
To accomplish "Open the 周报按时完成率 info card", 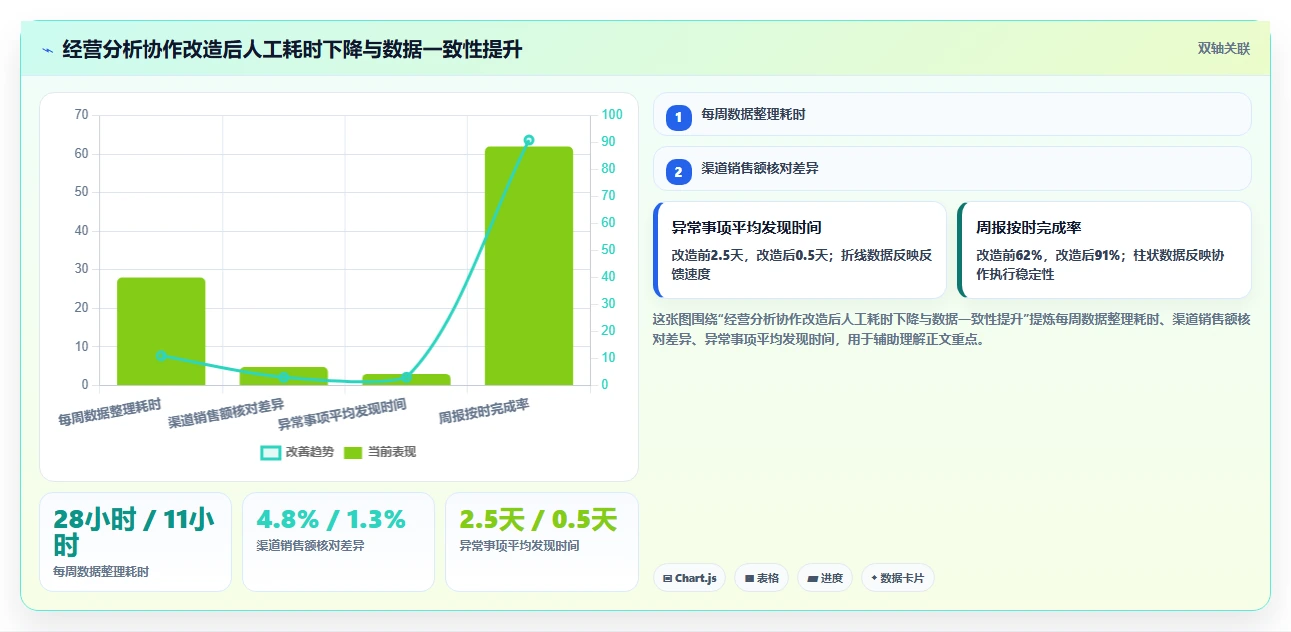I will (x=1104, y=250).
